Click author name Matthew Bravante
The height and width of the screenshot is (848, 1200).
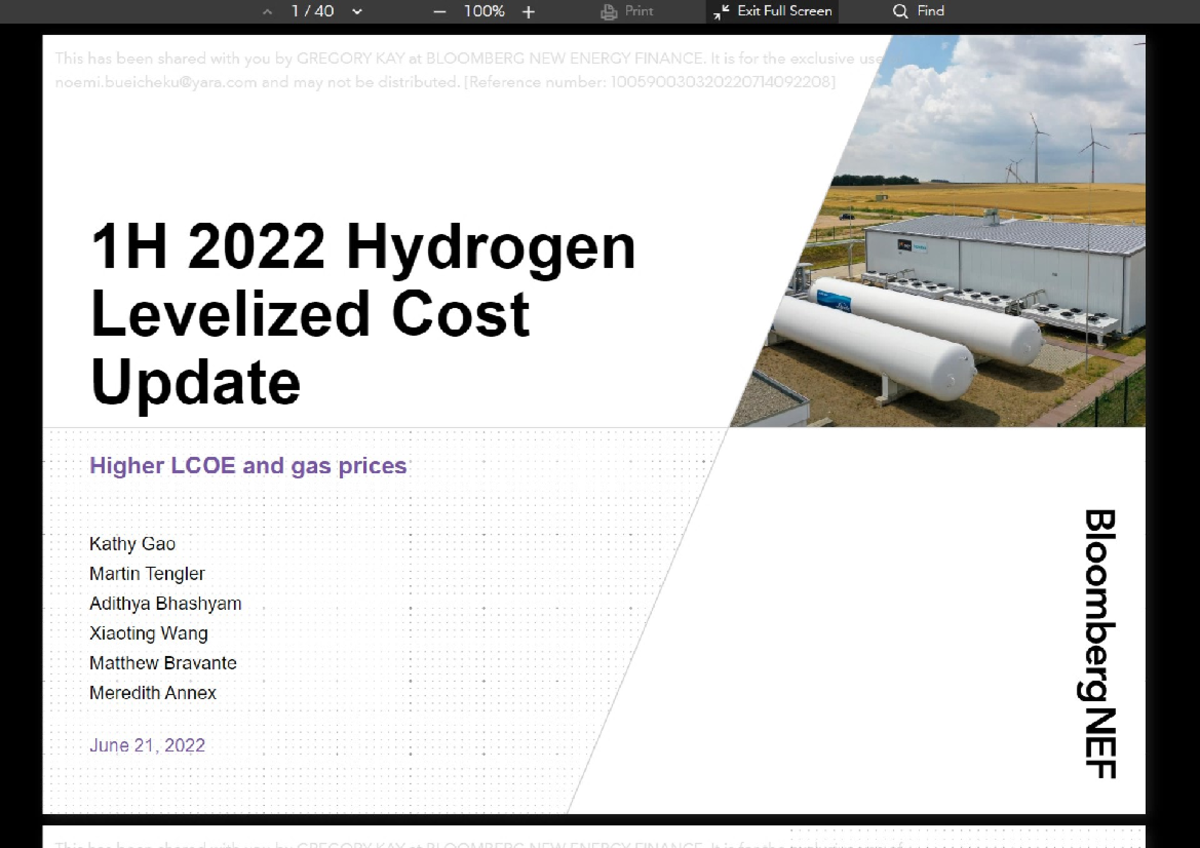click(163, 663)
